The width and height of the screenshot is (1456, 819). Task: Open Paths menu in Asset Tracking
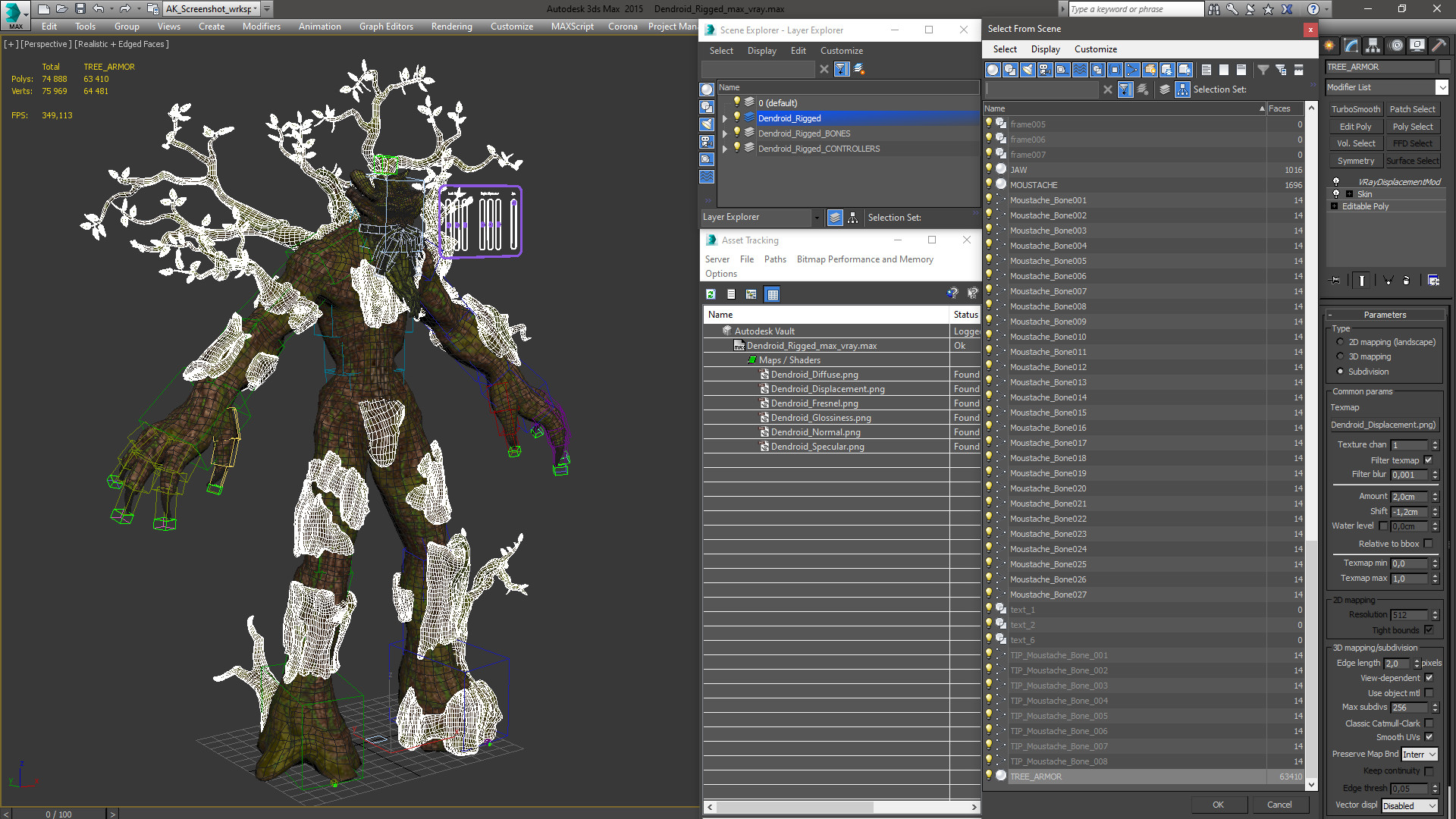[775, 259]
